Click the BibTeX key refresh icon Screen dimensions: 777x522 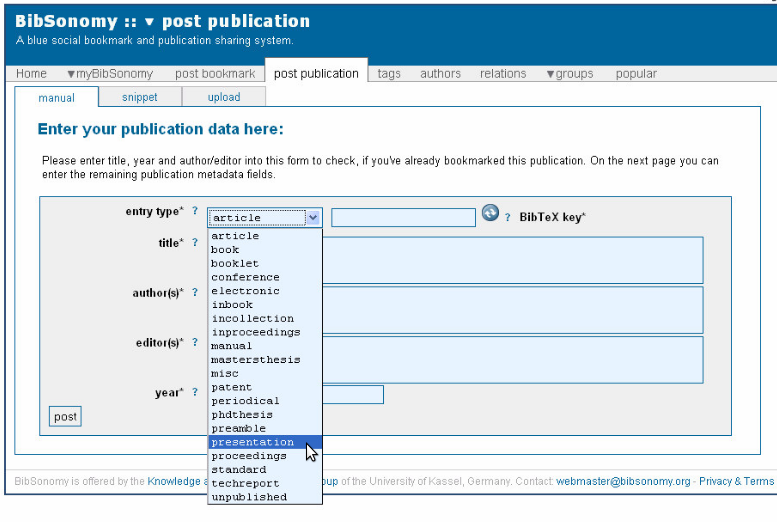coord(490,213)
